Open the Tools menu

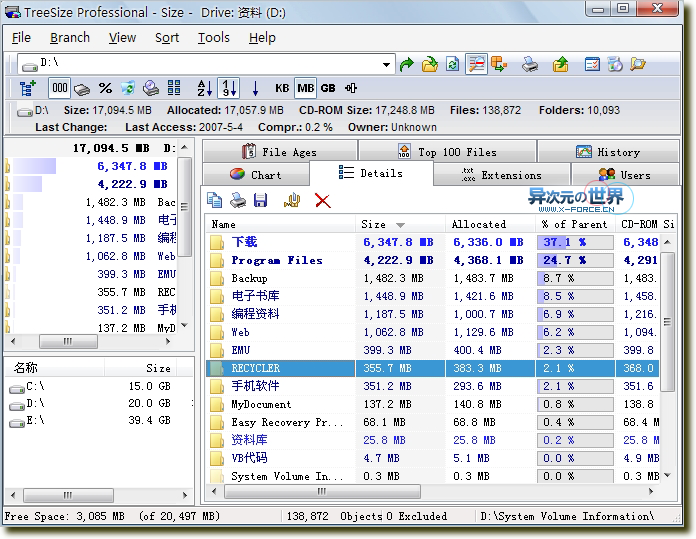tap(214, 38)
